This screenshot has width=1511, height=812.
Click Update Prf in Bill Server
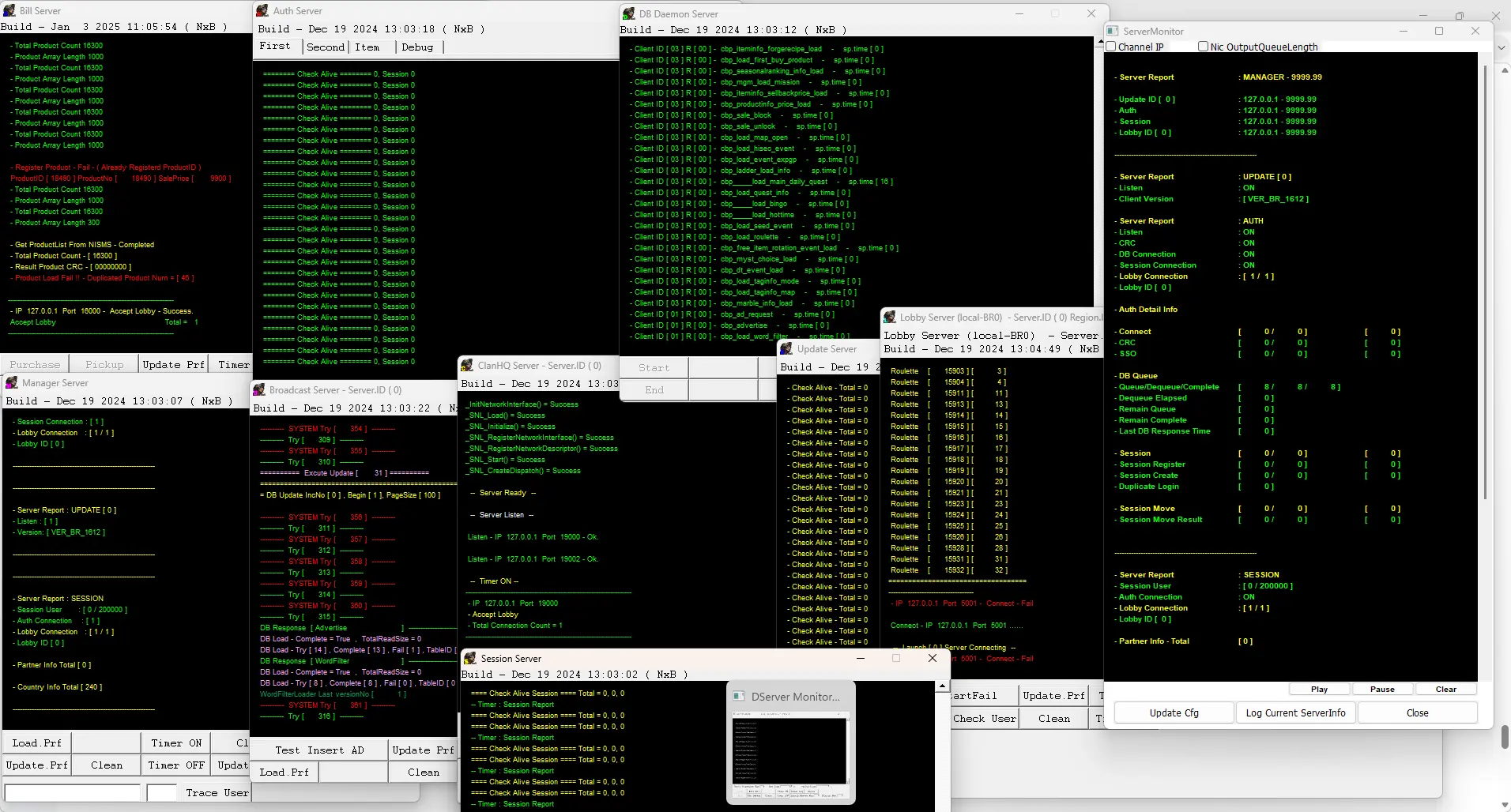(173, 364)
